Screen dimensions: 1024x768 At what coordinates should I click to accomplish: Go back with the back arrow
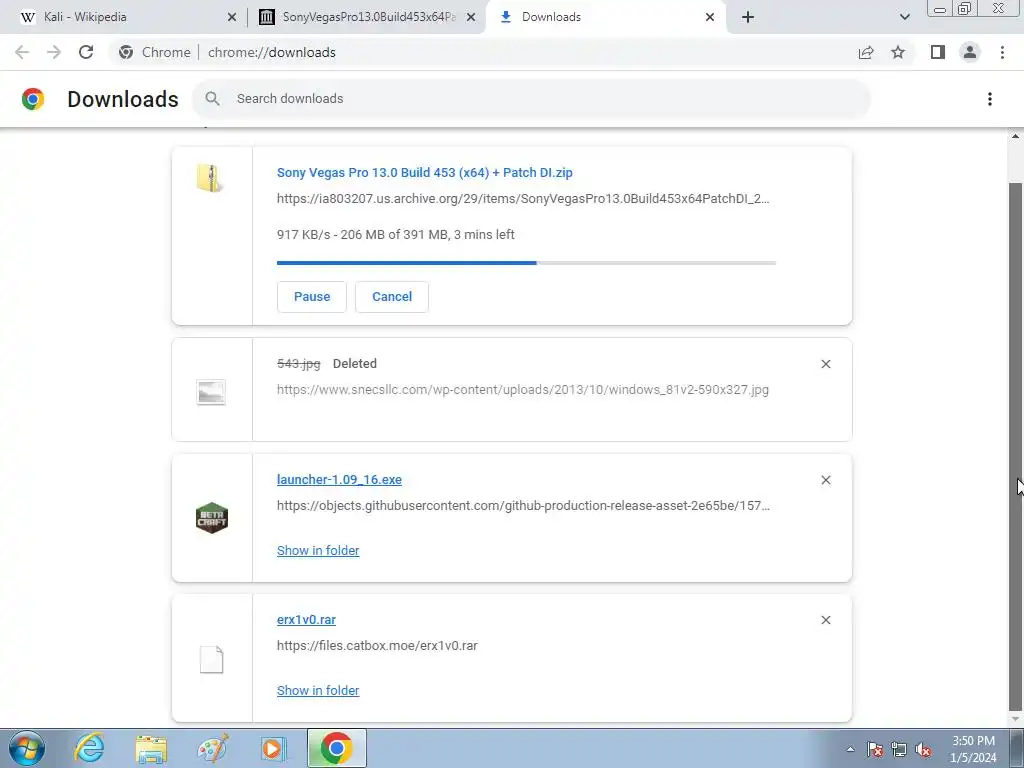(x=22, y=52)
